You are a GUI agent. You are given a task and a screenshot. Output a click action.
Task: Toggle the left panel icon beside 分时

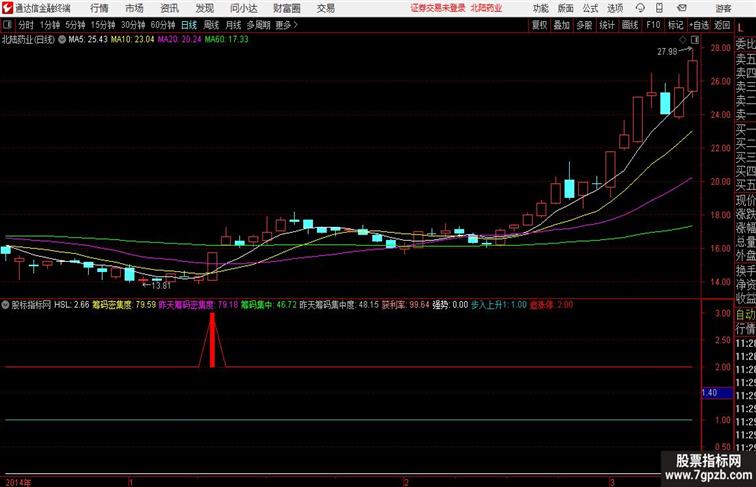pyautogui.click(x=7, y=25)
